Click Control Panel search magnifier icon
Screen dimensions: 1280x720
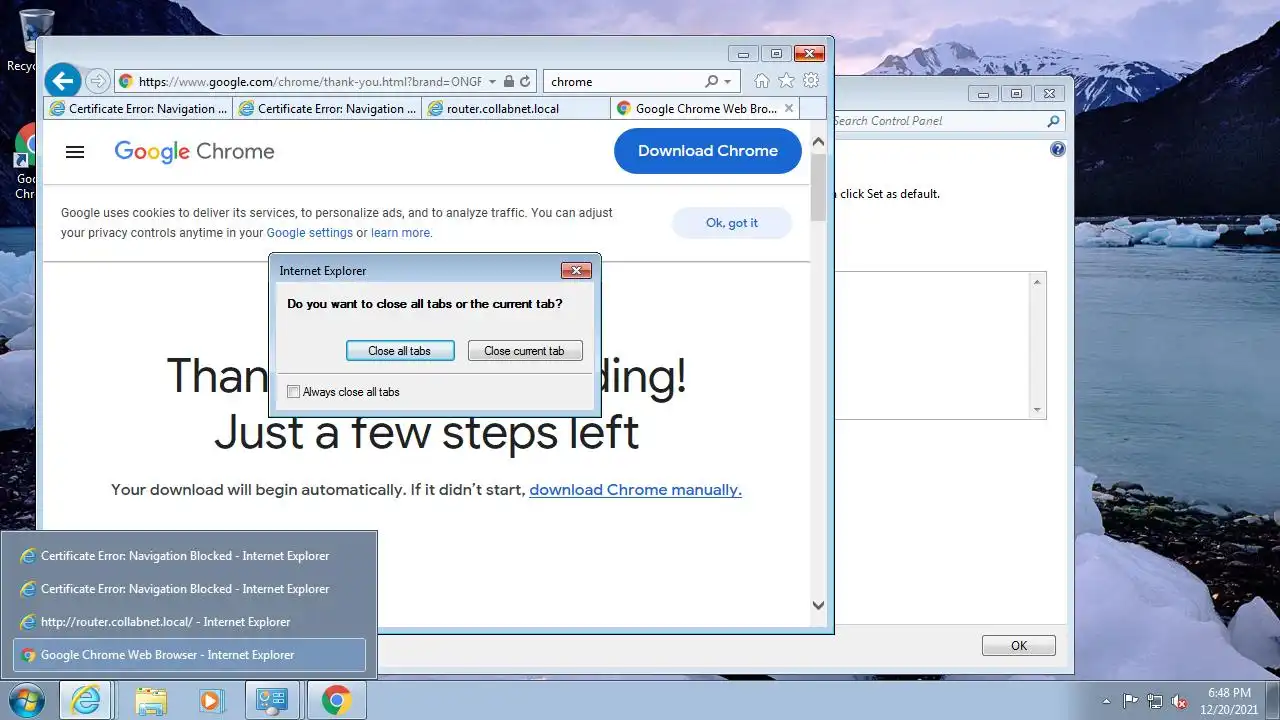pyautogui.click(x=1053, y=121)
